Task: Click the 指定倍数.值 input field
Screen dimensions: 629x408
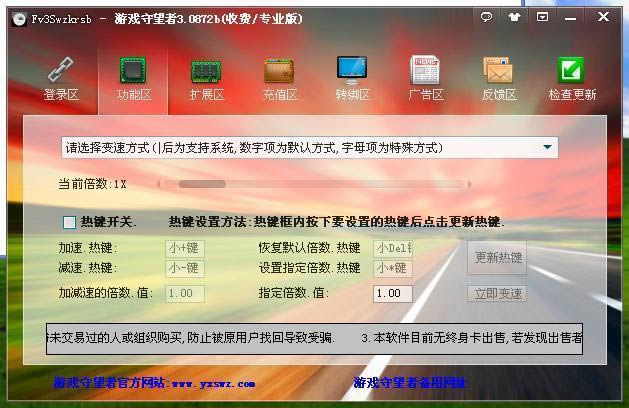Action: click(393, 294)
